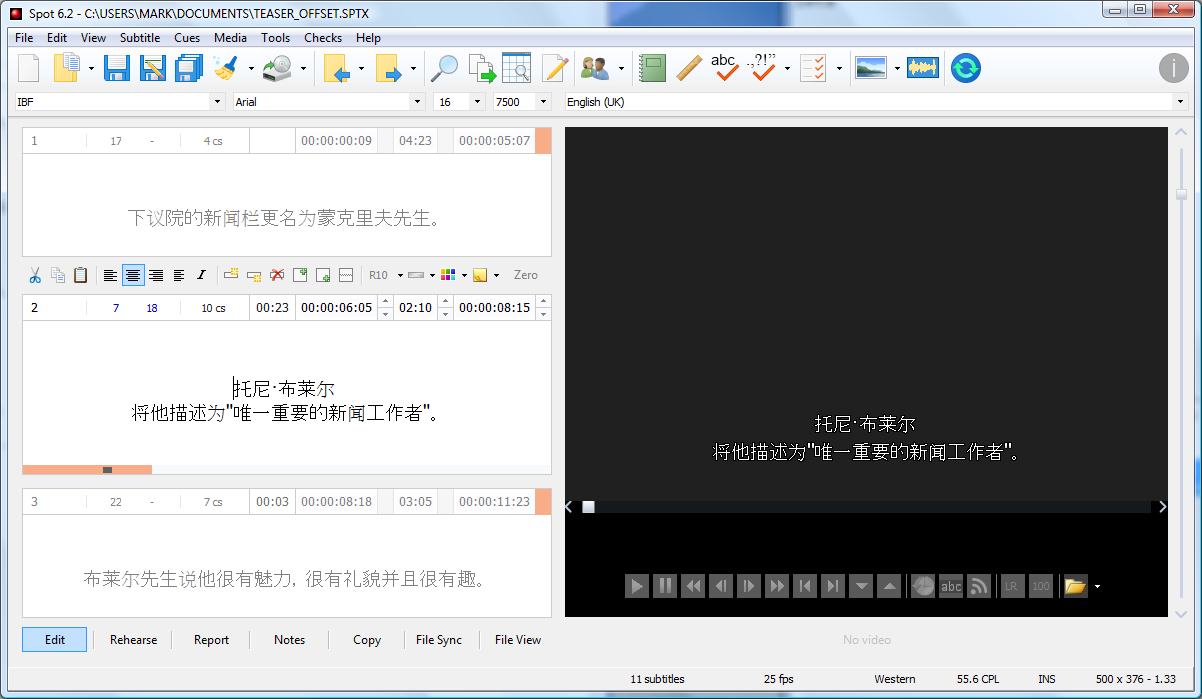Open the green notebook icon

pyautogui.click(x=652, y=68)
